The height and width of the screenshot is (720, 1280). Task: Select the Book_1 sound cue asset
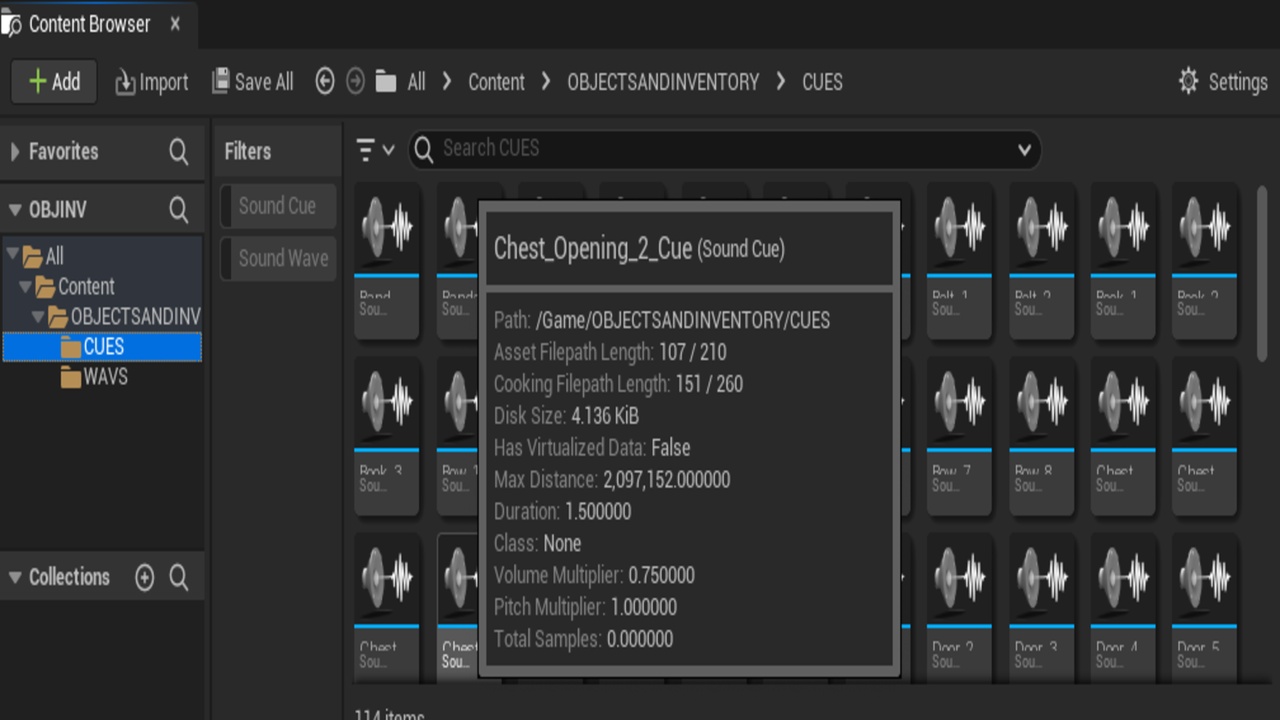[x=1123, y=262]
